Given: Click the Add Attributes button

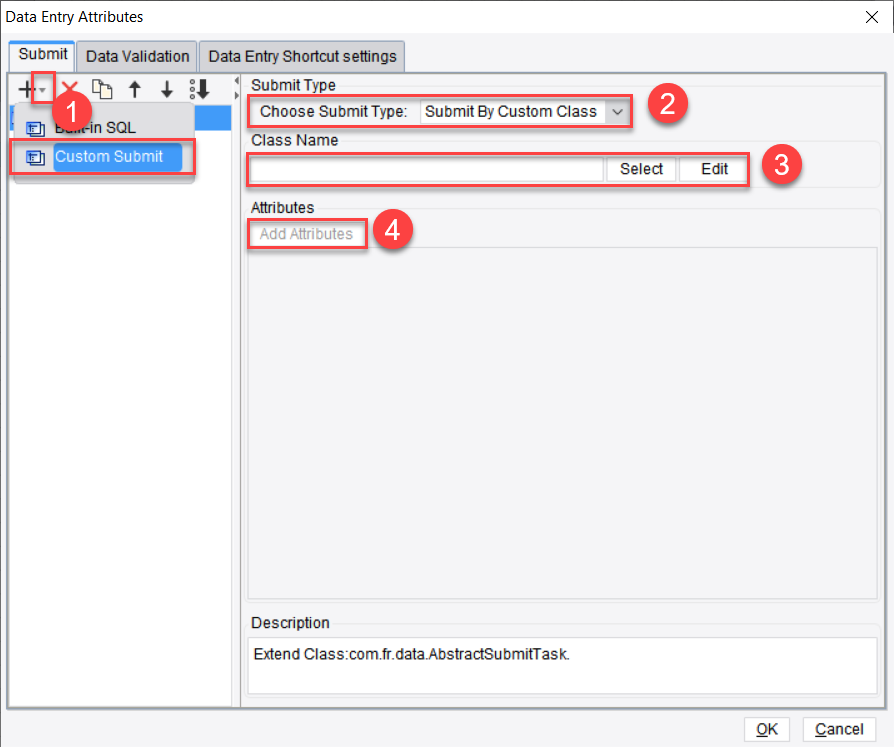Looking at the screenshot, I should click(x=307, y=234).
